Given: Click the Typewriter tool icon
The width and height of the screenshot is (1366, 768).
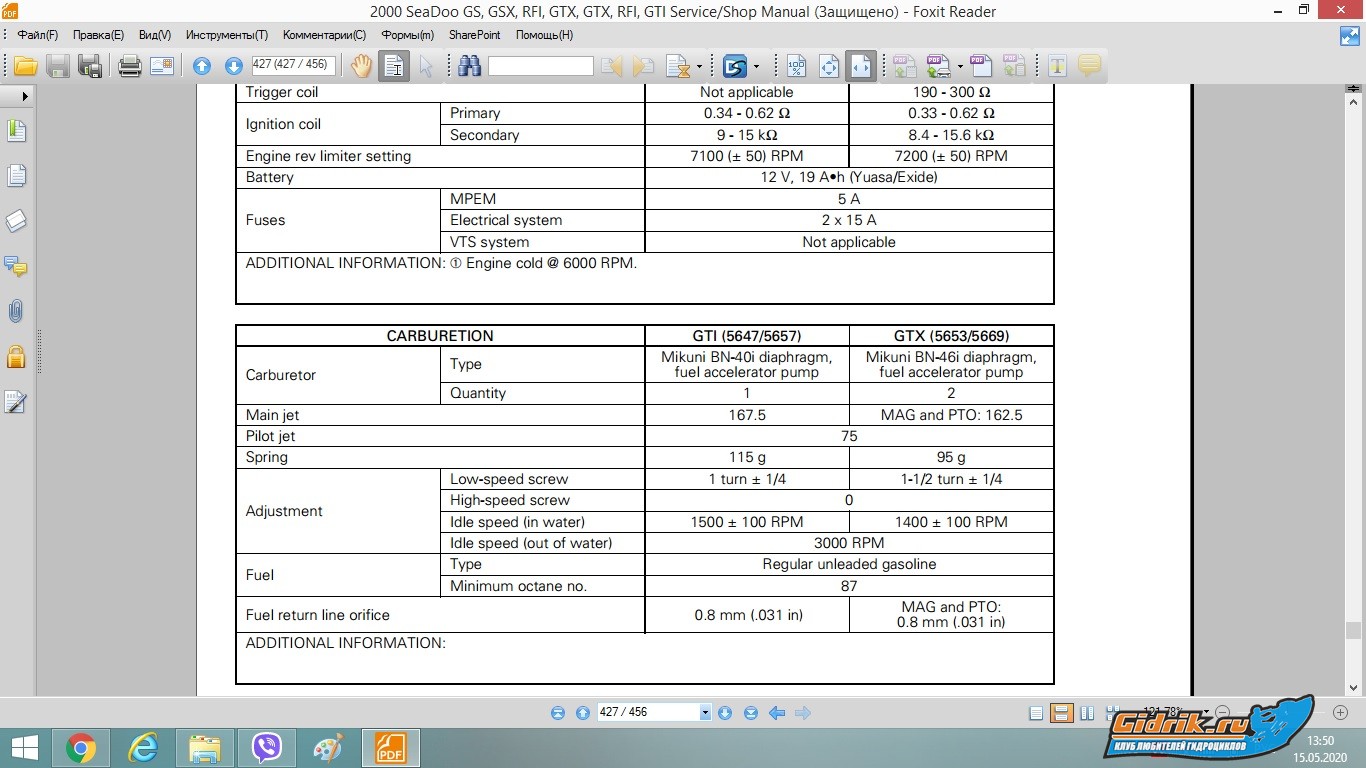Looking at the screenshot, I should tap(1057, 66).
